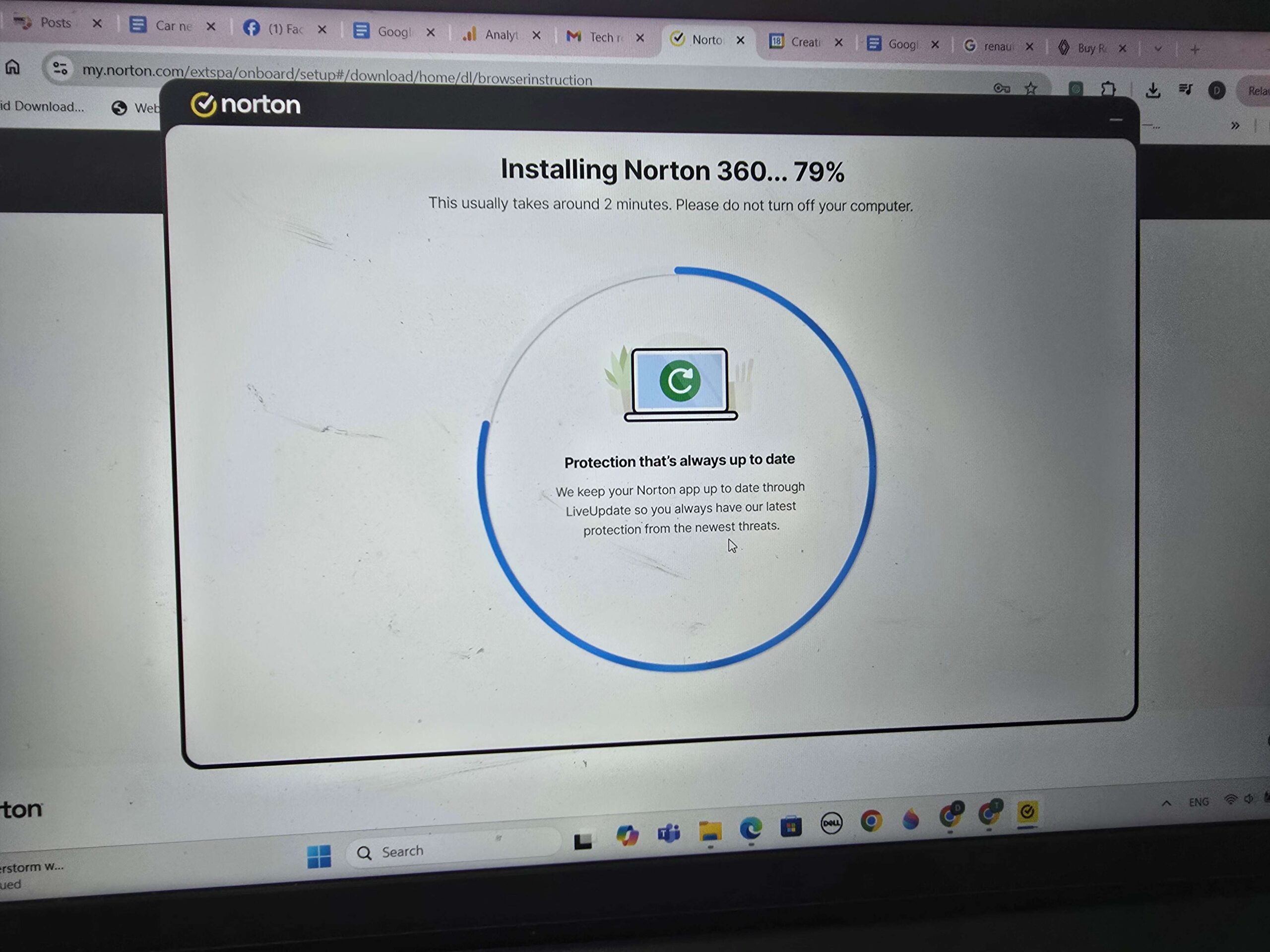The width and height of the screenshot is (1270, 952).
Task: Open the Chrome profile avatar D
Action: coord(1216,91)
